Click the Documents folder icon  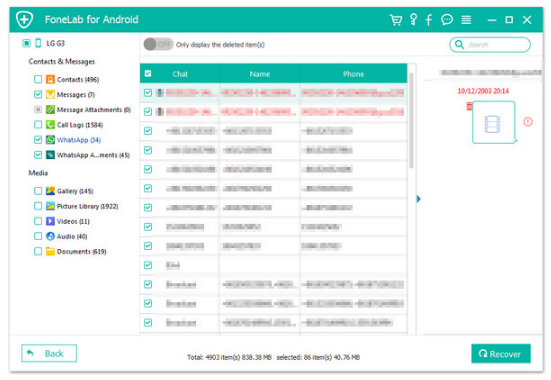coord(50,251)
